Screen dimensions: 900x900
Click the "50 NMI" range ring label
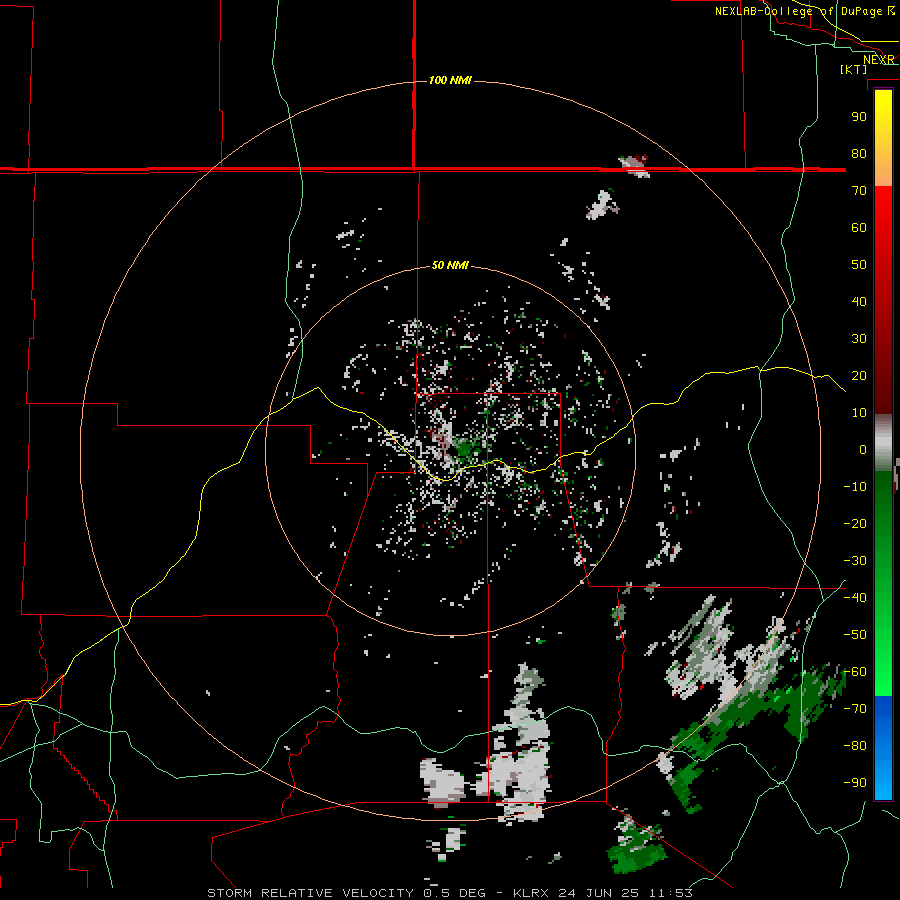[x=450, y=265]
